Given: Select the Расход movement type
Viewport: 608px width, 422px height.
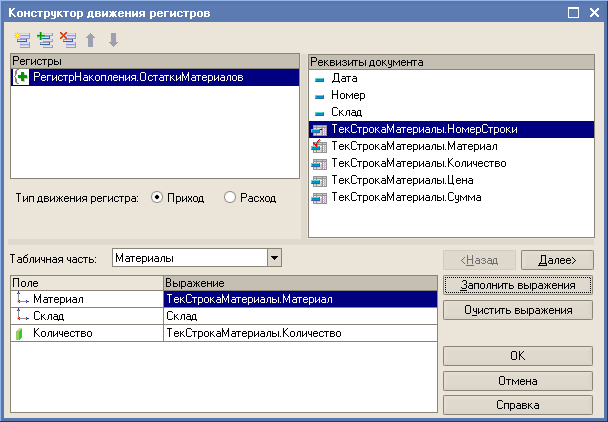Looking at the screenshot, I should pyautogui.click(x=230, y=197).
